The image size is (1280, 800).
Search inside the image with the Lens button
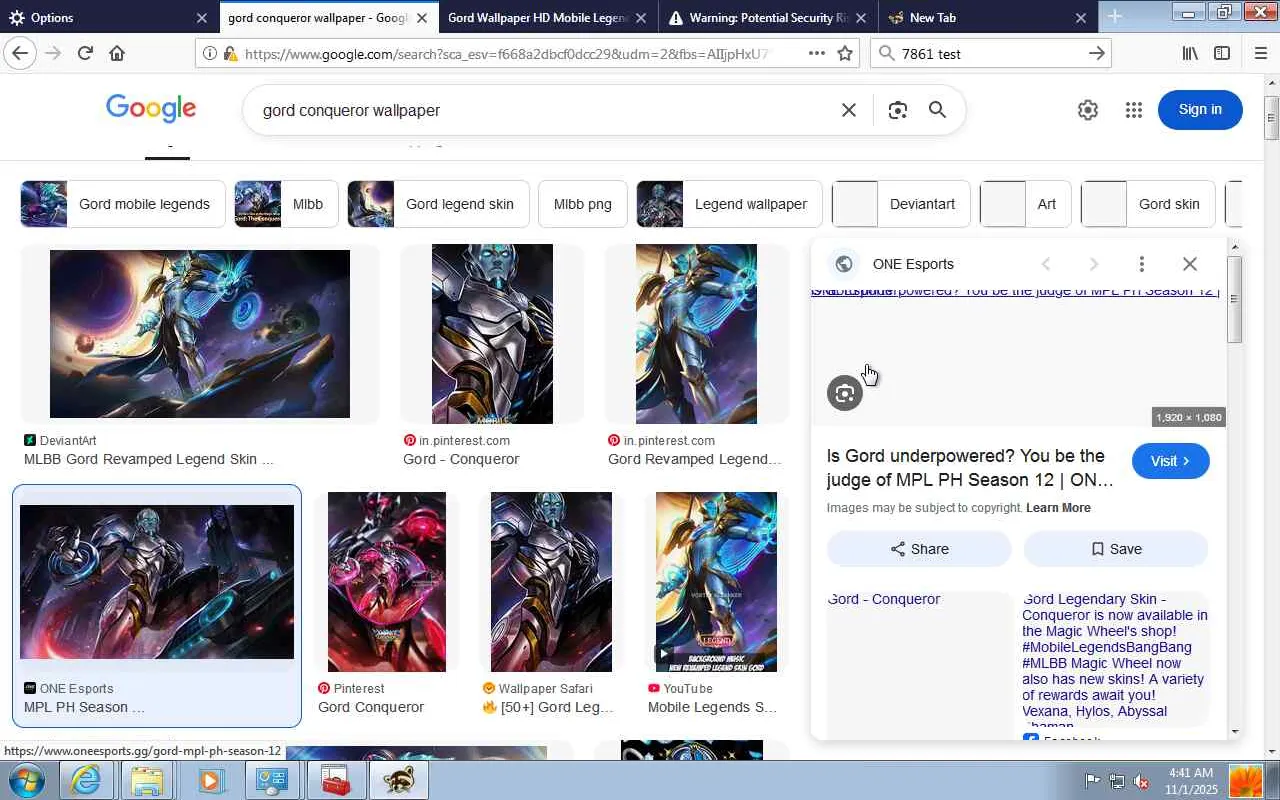(845, 393)
